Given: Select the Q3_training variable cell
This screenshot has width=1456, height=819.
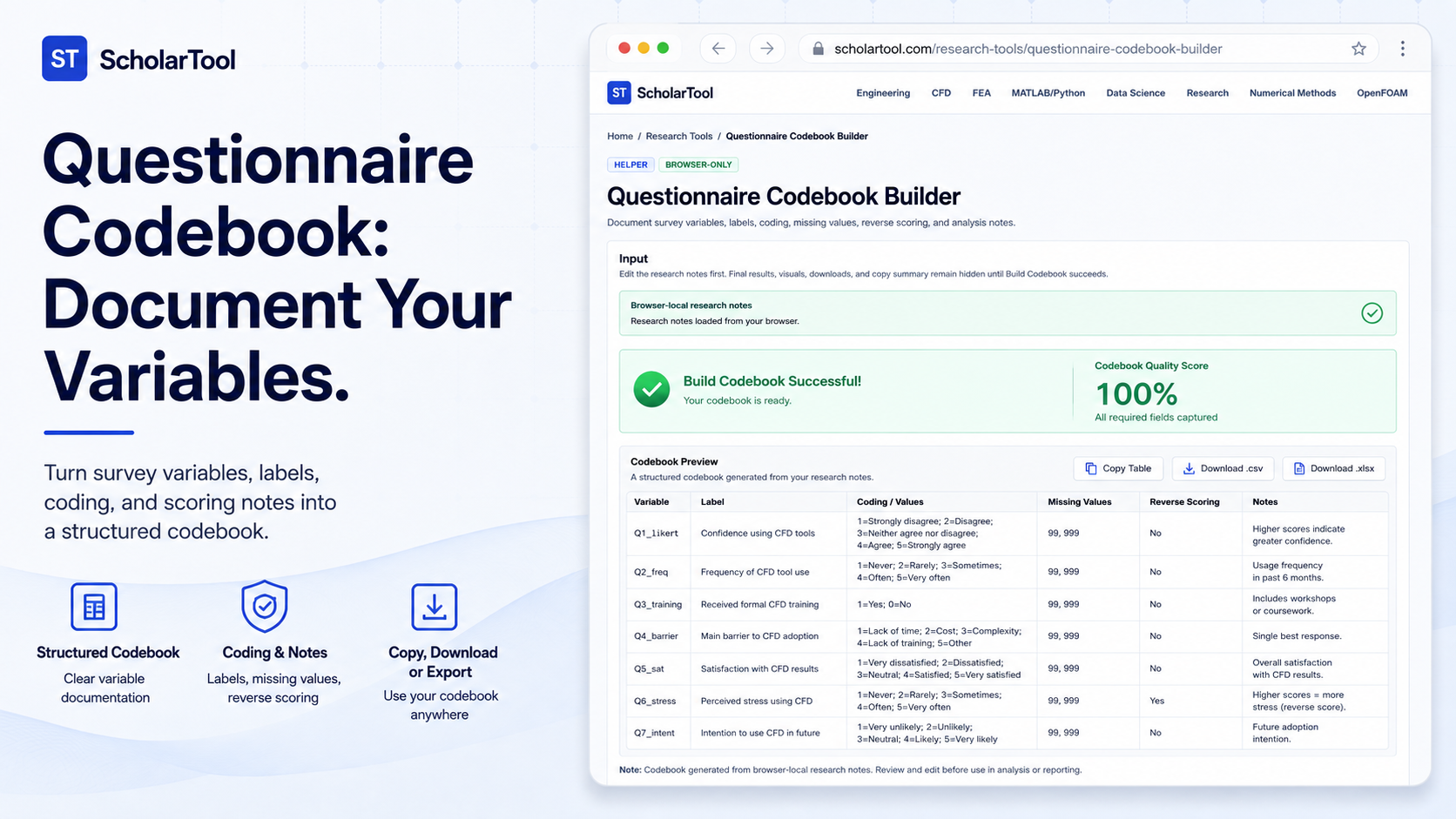Looking at the screenshot, I should [x=657, y=604].
